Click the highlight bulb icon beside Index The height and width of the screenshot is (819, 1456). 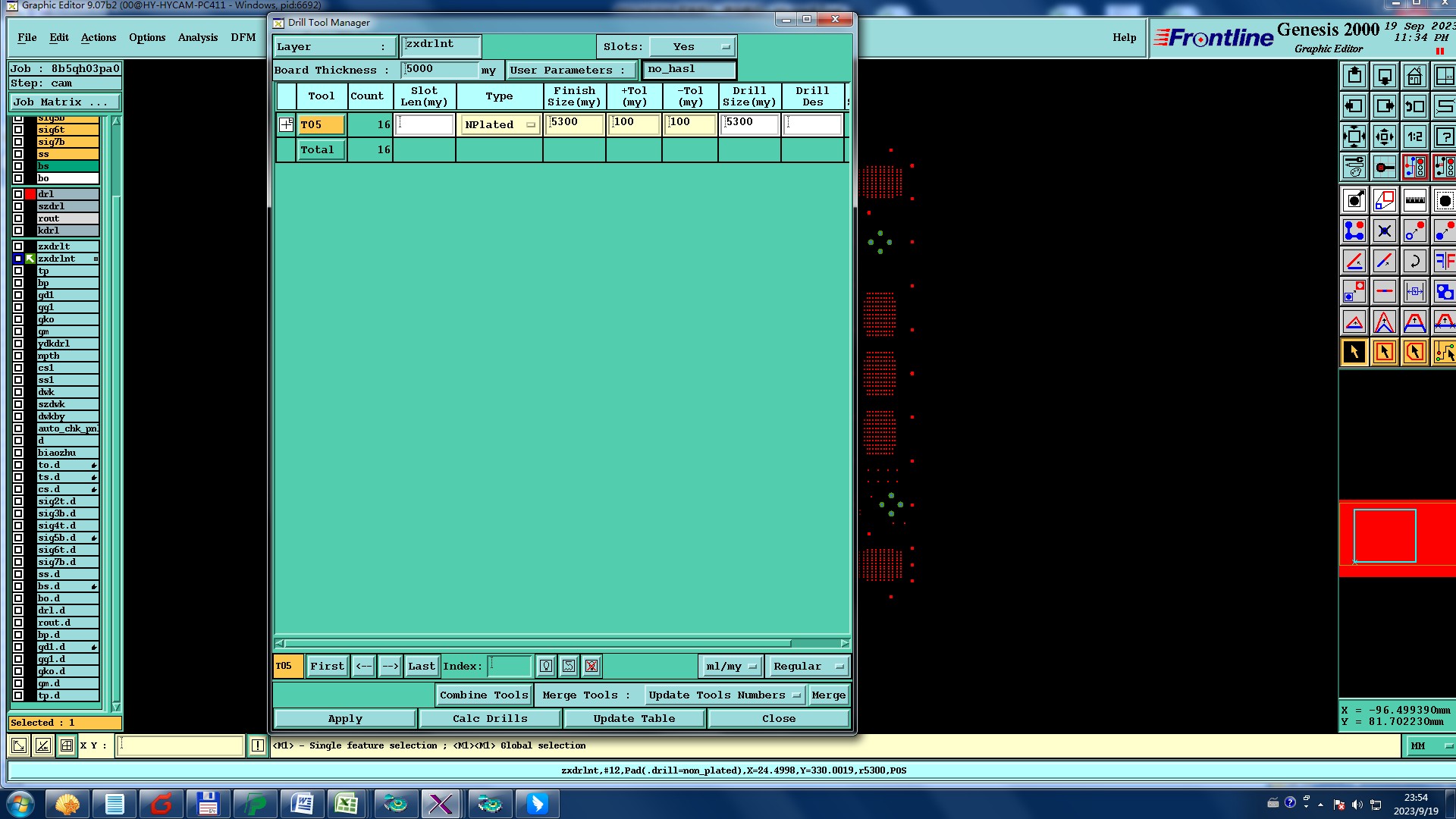pos(546,666)
